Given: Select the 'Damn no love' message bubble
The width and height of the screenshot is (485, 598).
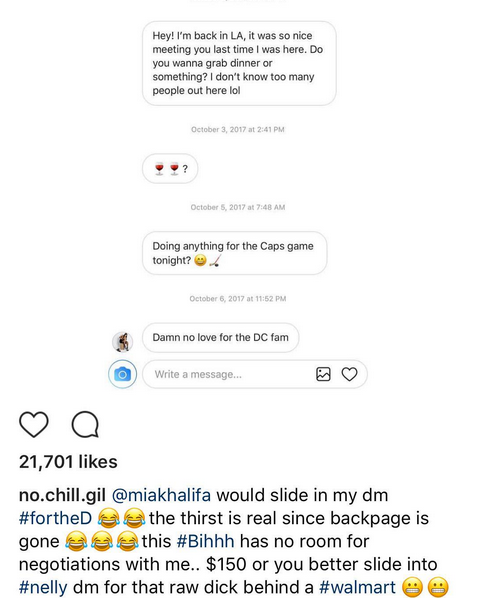Looking at the screenshot, I should pyautogui.click(x=220, y=338).
